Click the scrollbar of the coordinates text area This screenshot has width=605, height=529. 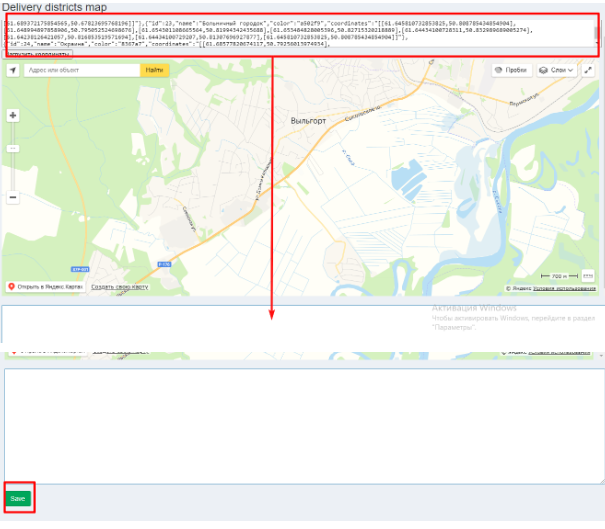coord(597,34)
